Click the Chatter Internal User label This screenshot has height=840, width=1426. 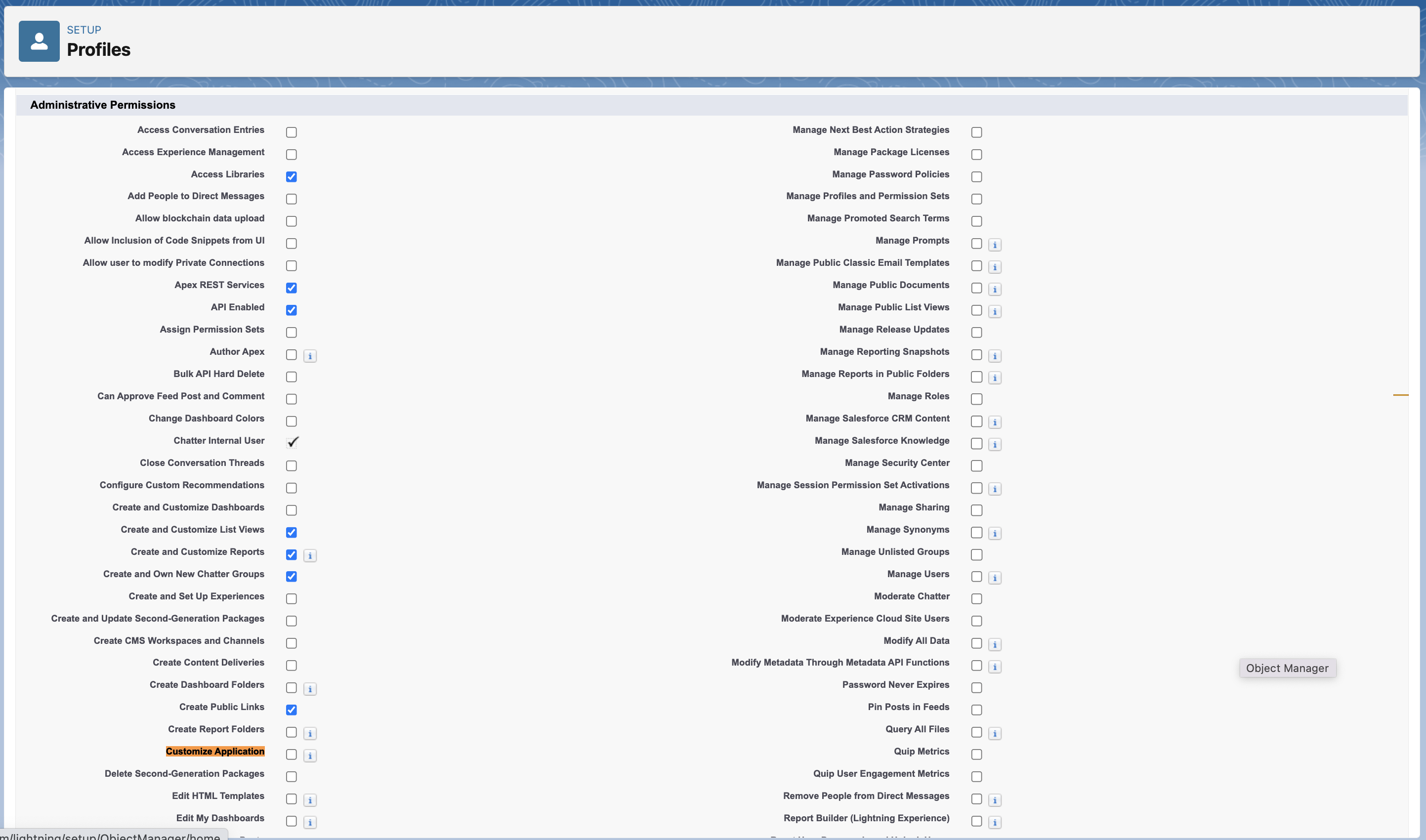[219, 441]
